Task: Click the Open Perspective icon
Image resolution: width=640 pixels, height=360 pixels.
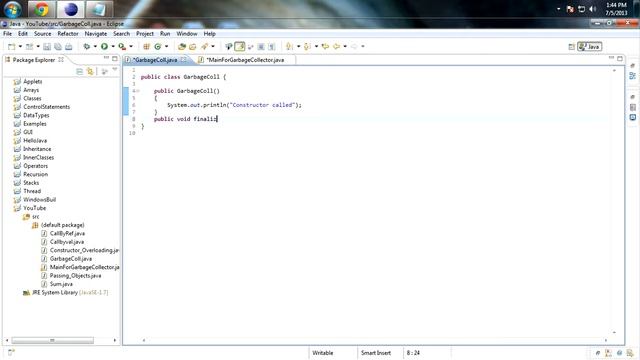Action: click(x=571, y=47)
